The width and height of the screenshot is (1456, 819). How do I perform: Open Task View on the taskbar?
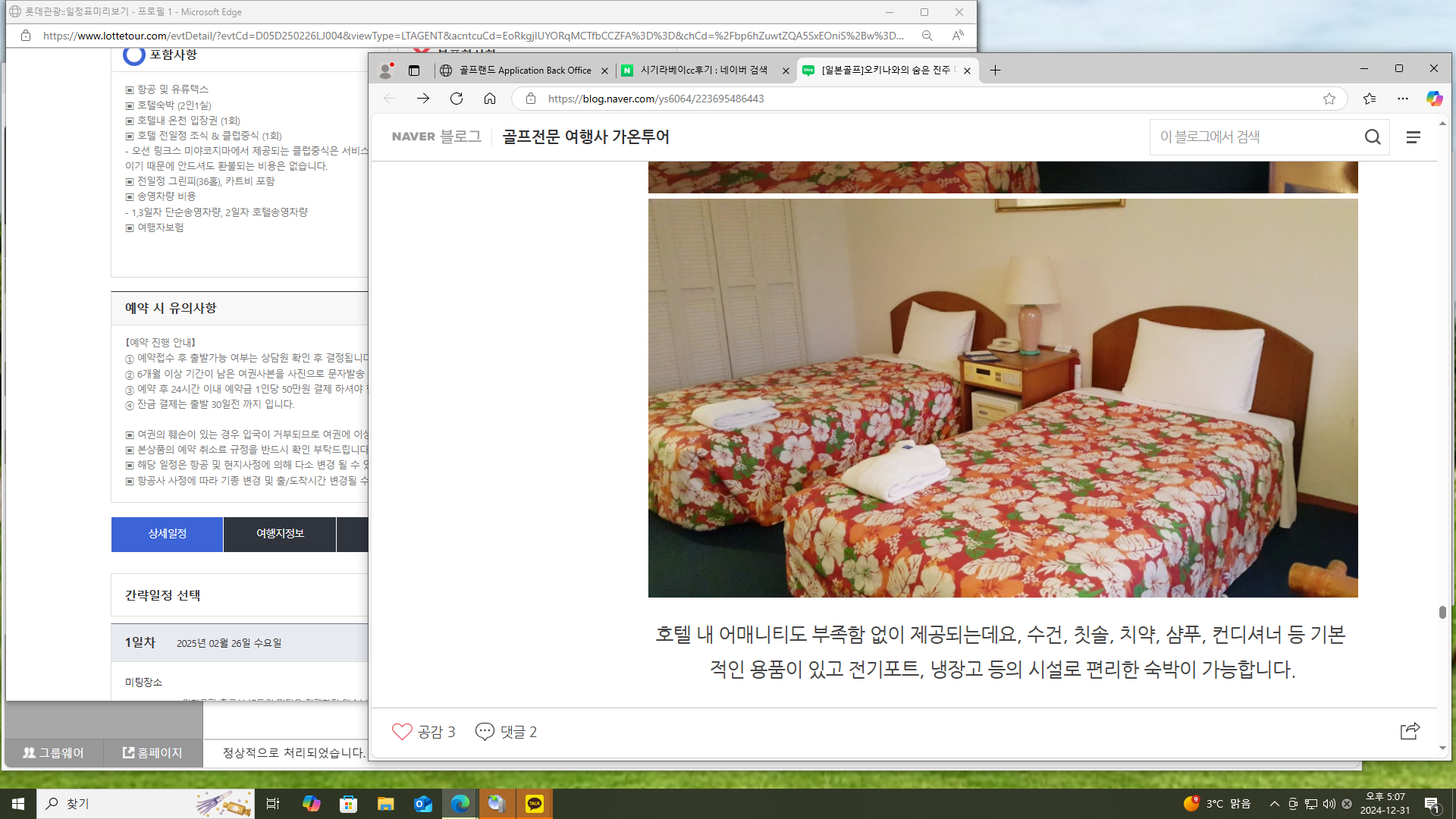pyautogui.click(x=273, y=804)
